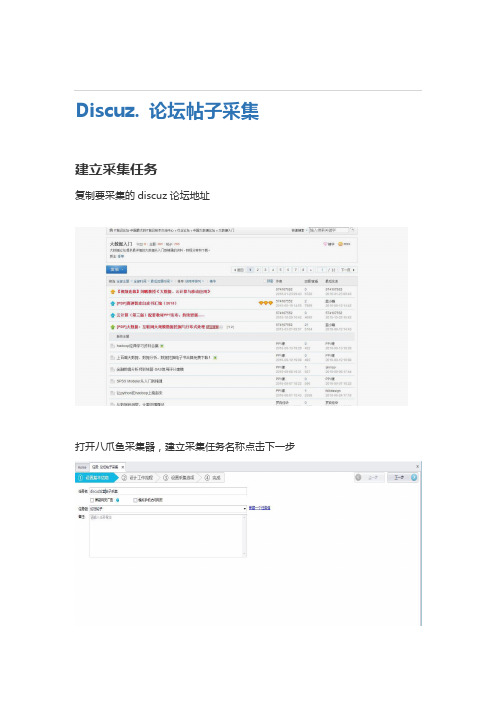Viewport: 496px width, 702px height.
Task: Click the create new task group link
Action: (x=260, y=508)
